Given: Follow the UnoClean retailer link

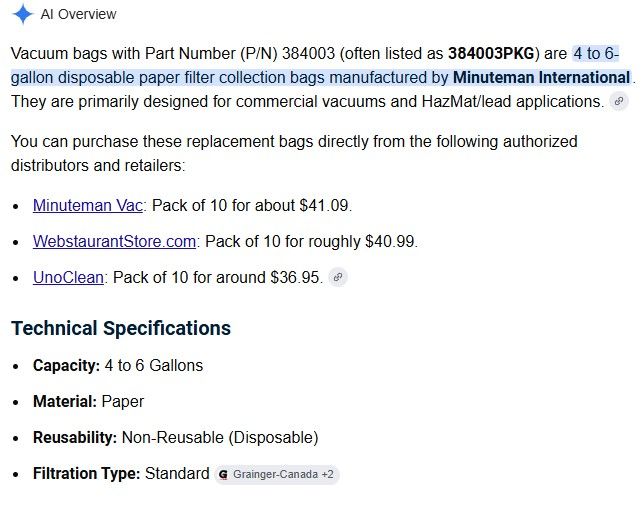Looking at the screenshot, I should coord(68,277).
